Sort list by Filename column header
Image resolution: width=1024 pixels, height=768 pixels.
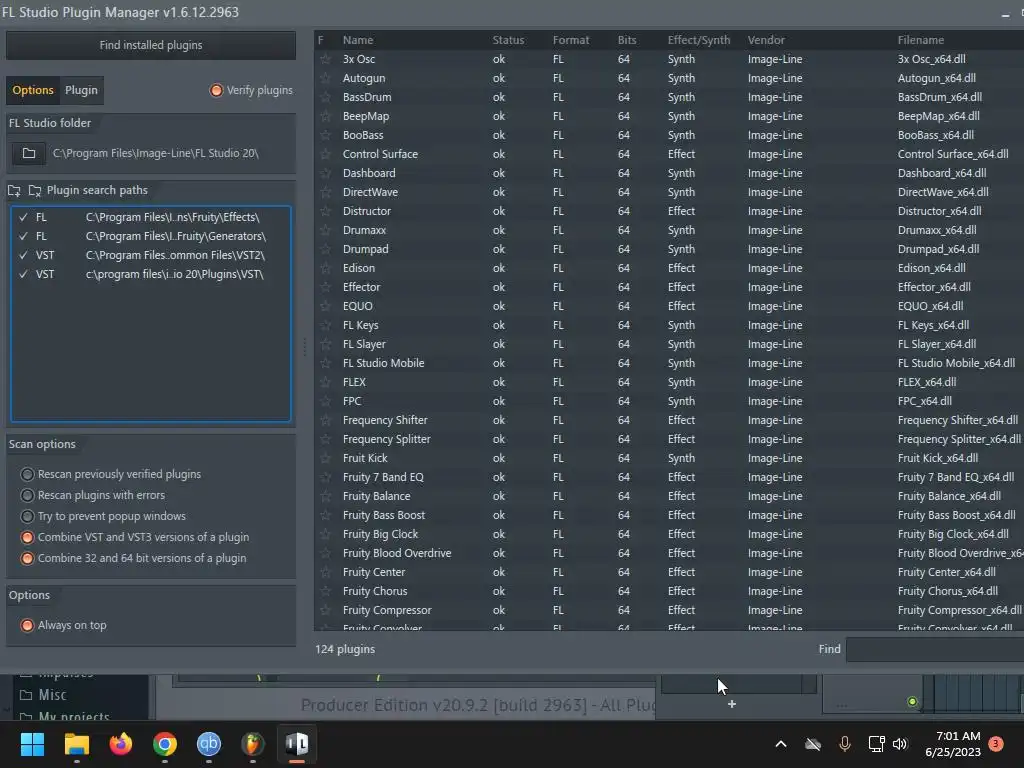click(921, 40)
